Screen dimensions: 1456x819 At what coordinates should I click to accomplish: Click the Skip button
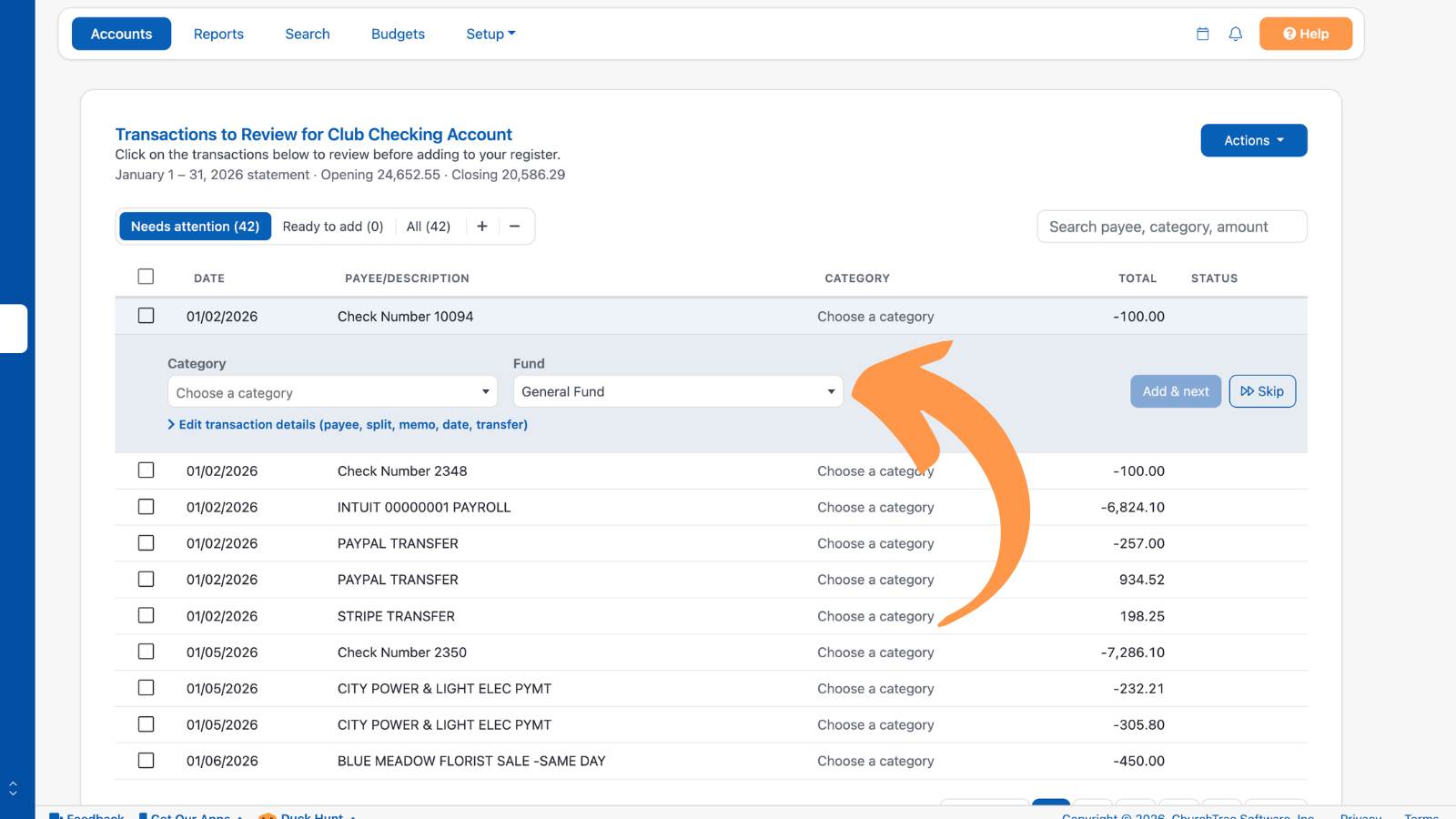[x=1262, y=391]
